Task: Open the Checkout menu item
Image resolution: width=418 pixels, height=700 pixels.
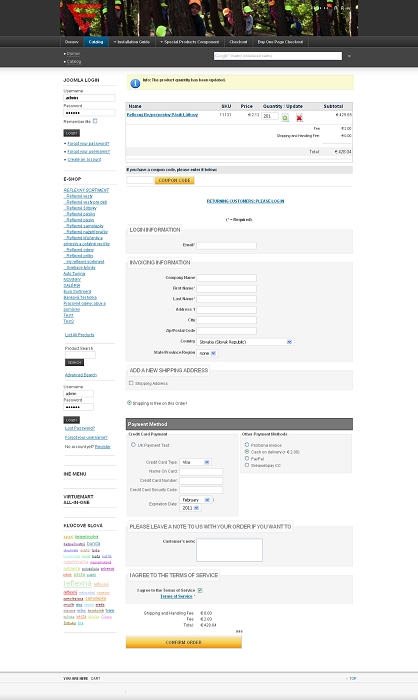Action: pos(238,42)
